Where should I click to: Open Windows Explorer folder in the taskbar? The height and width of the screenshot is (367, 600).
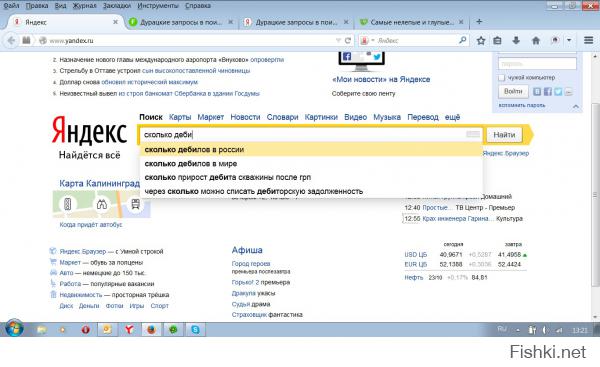[41, 329]
